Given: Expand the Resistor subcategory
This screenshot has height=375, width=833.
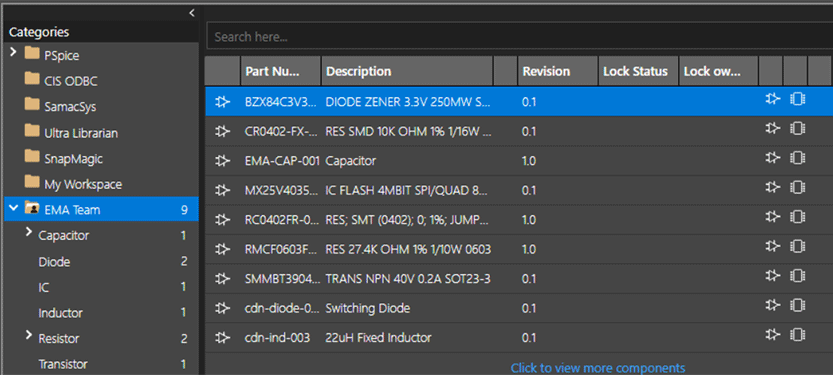Looking at the screenshot, I should 29,336.
